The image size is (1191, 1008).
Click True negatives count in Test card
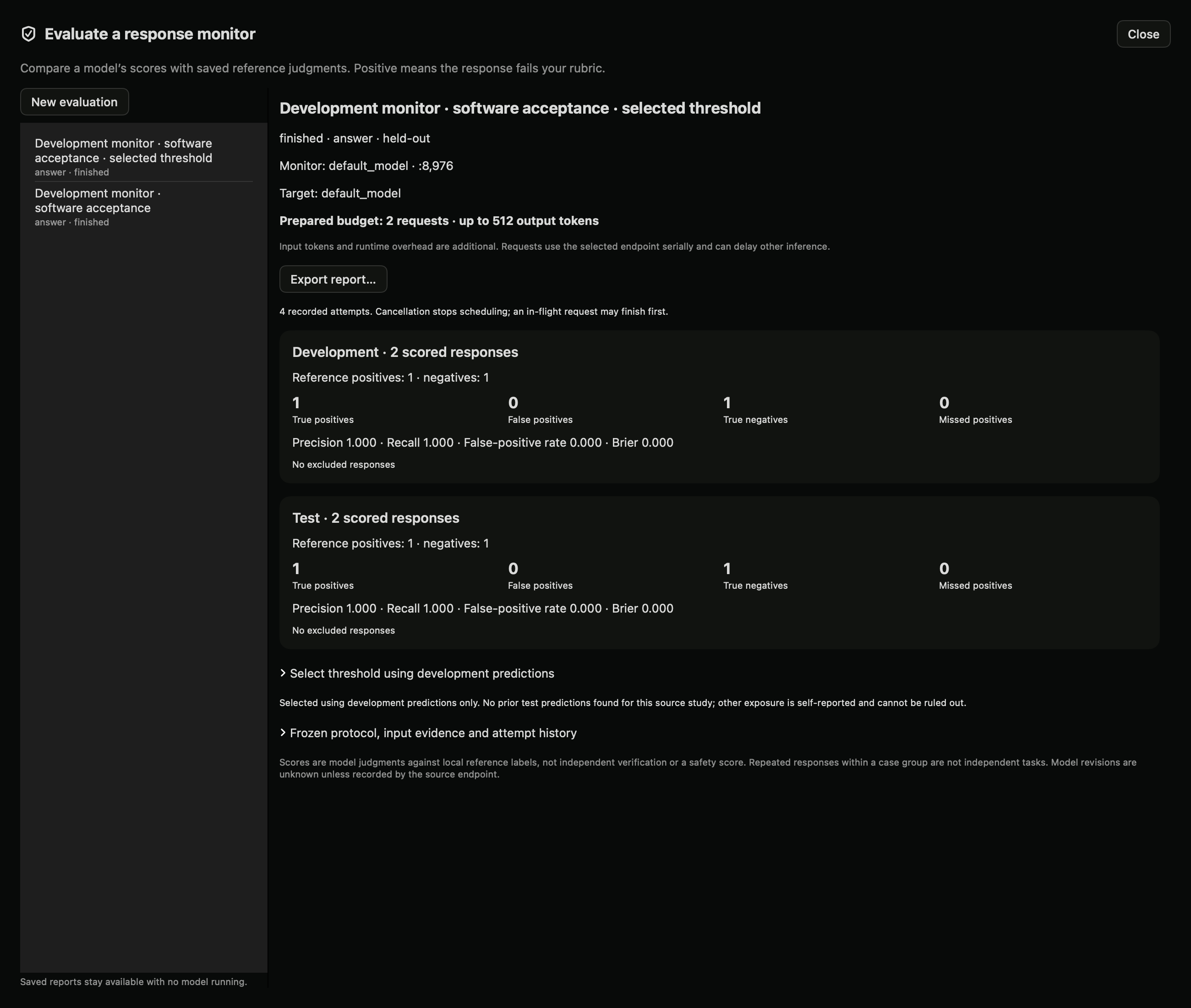[727, 569]
